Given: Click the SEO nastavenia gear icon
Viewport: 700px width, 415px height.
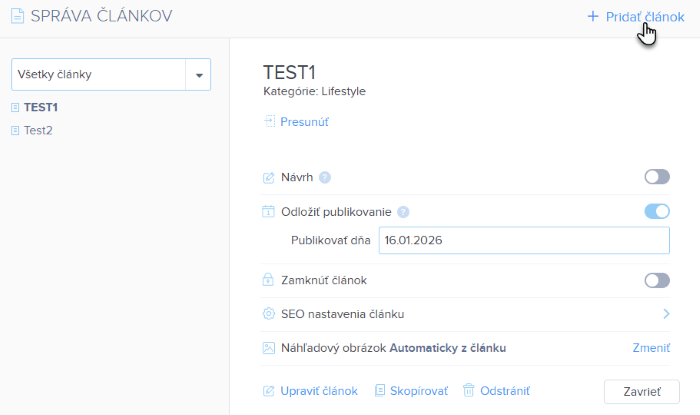Looking at the screenshot, I should click(268, 314).
